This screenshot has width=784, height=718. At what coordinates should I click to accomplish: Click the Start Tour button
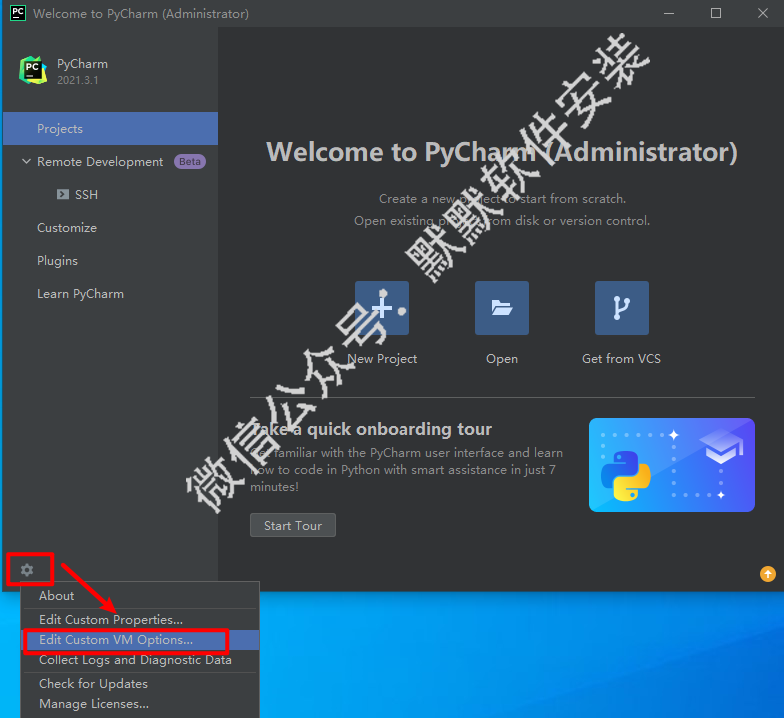[x=292, y=525]
